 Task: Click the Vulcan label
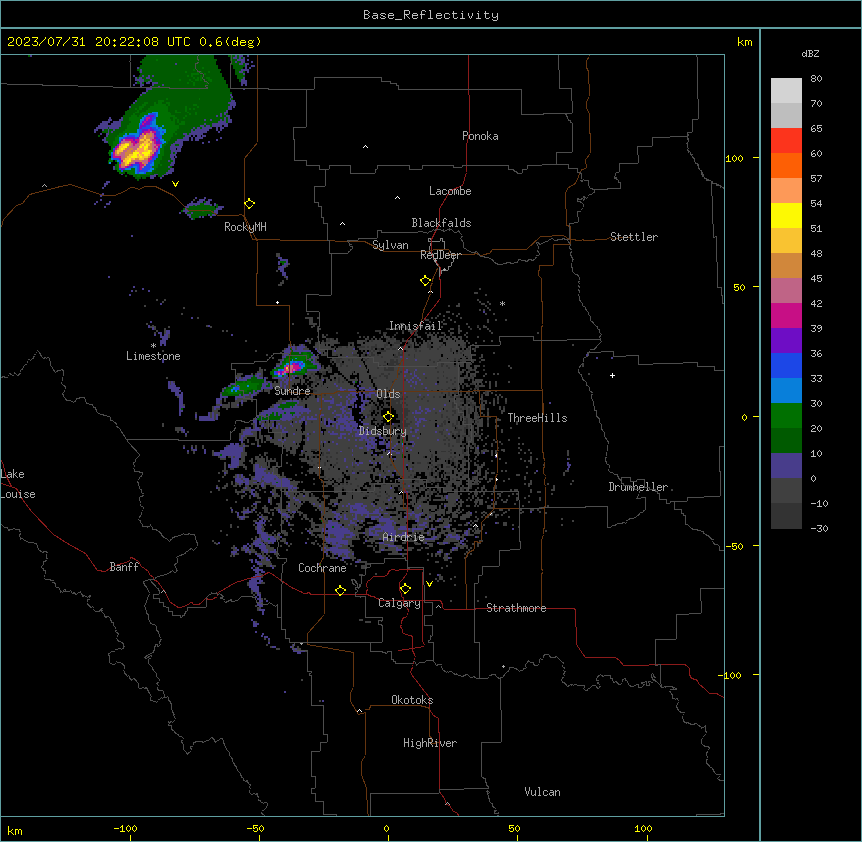coord(542,792)
